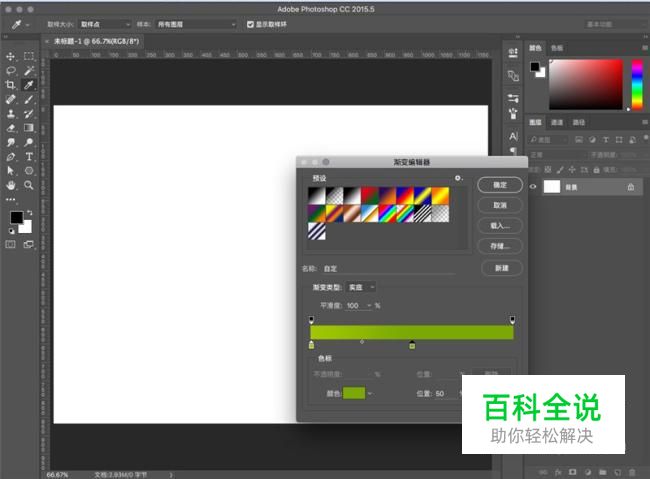Select the Move tool
The height and width of the screenshot is (479, 650).
pyautogui.click(x=11, y=57)
